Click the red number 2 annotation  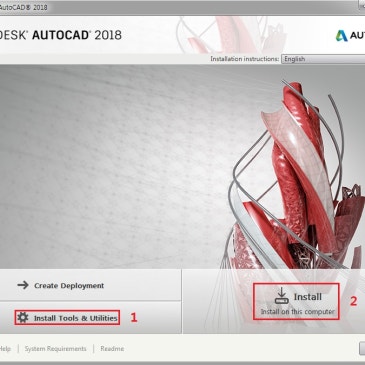pyautogui.click(x=353, y=301)
